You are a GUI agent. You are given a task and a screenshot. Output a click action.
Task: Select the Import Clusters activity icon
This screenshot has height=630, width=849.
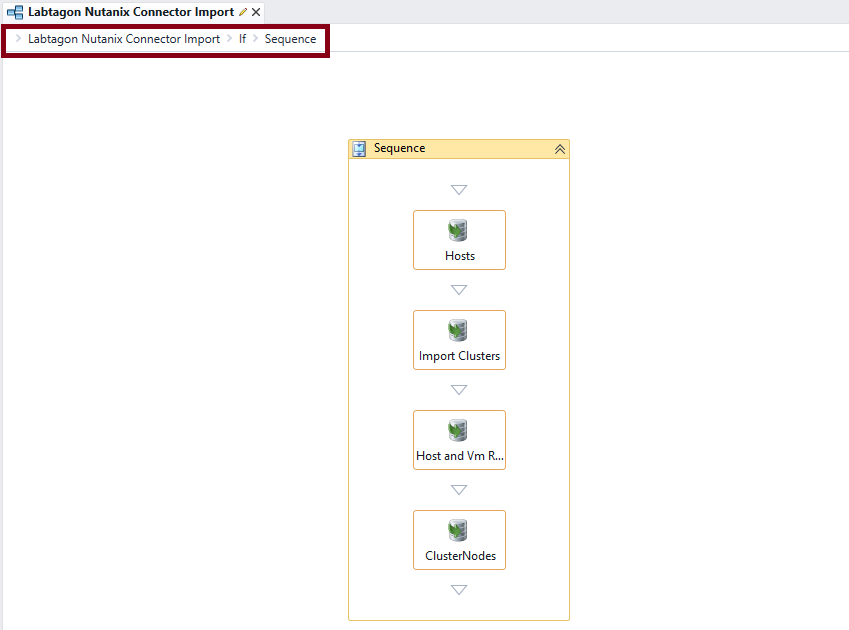click(x=458, y=331)
